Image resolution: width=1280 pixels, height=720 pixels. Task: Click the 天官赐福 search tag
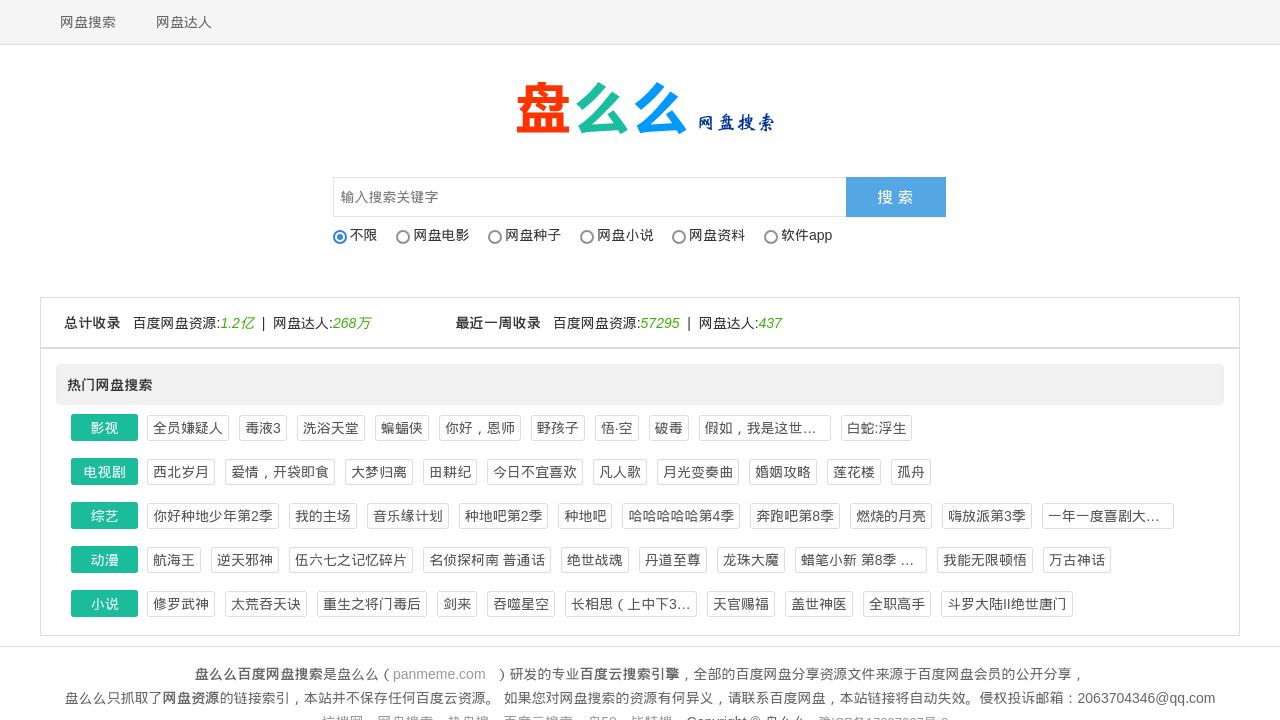click(x=741, y=604)
